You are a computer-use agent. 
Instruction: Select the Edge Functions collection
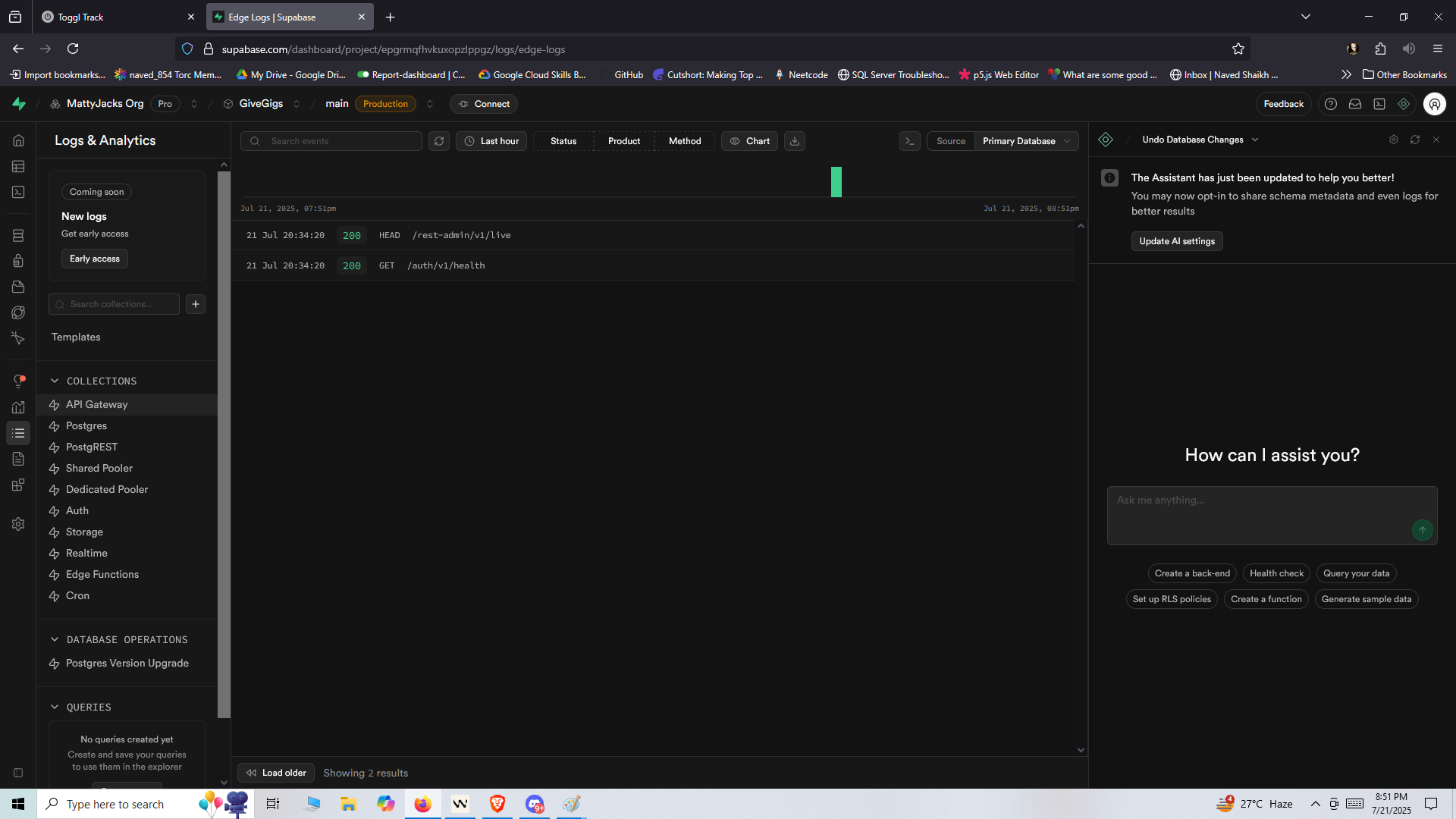coord(127,575)
